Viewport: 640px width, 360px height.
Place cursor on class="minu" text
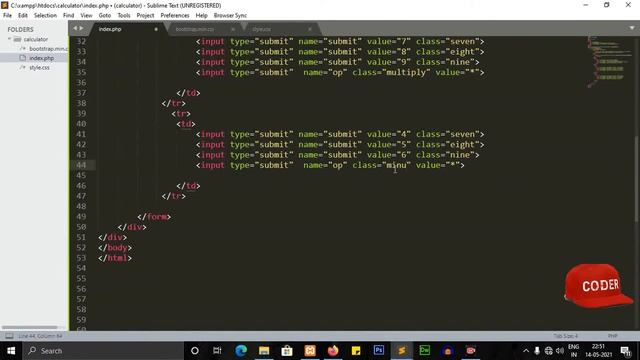click(x=382, y=165)
